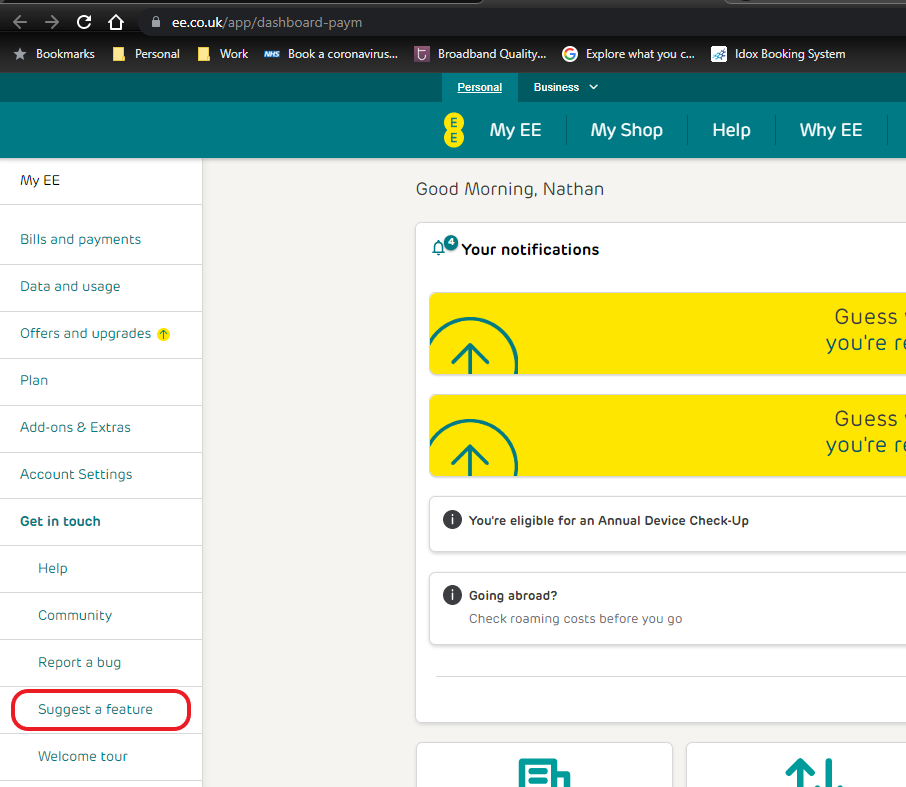Open the Help menu in top navigation
This screenshot has height=787, width=906.
tap(731, 130)
